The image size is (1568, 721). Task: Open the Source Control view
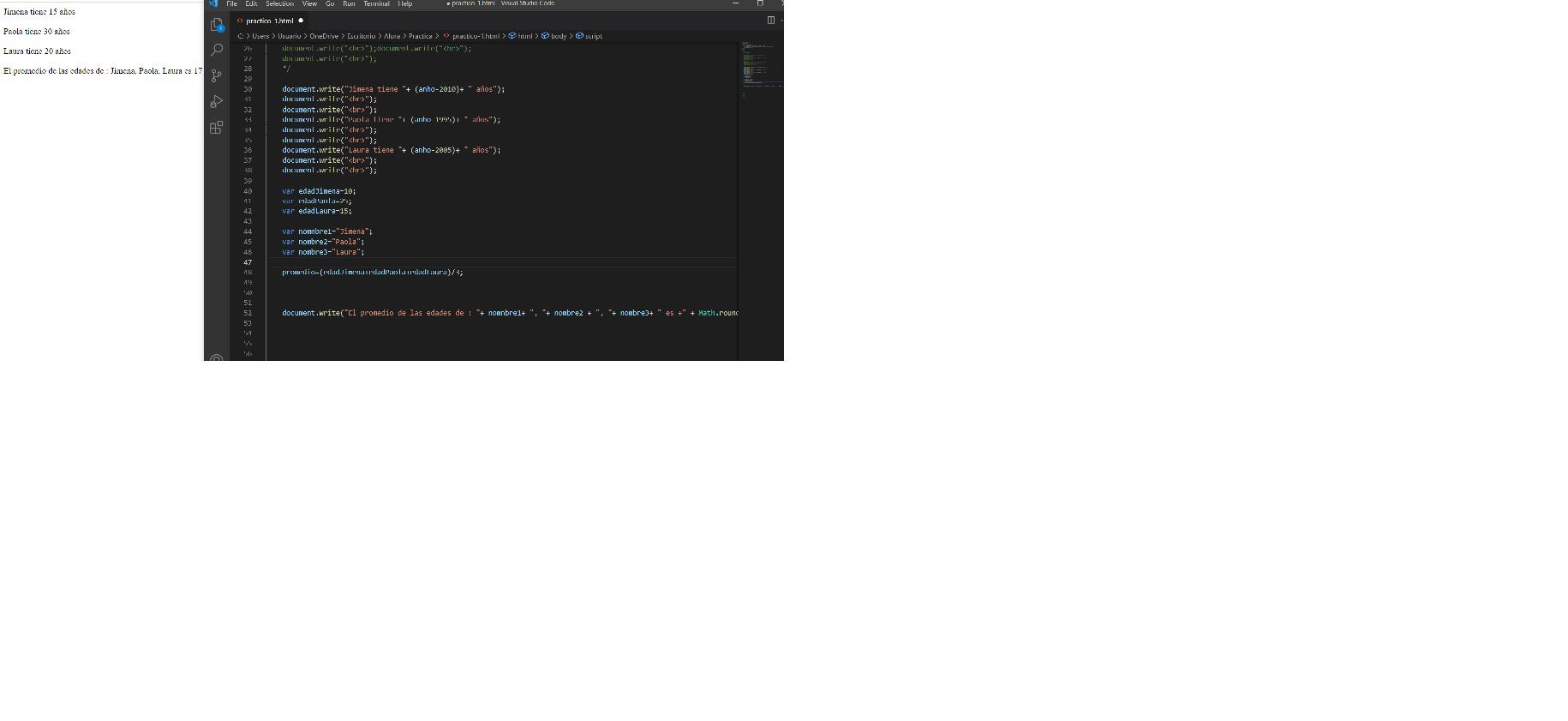[217, 75]
